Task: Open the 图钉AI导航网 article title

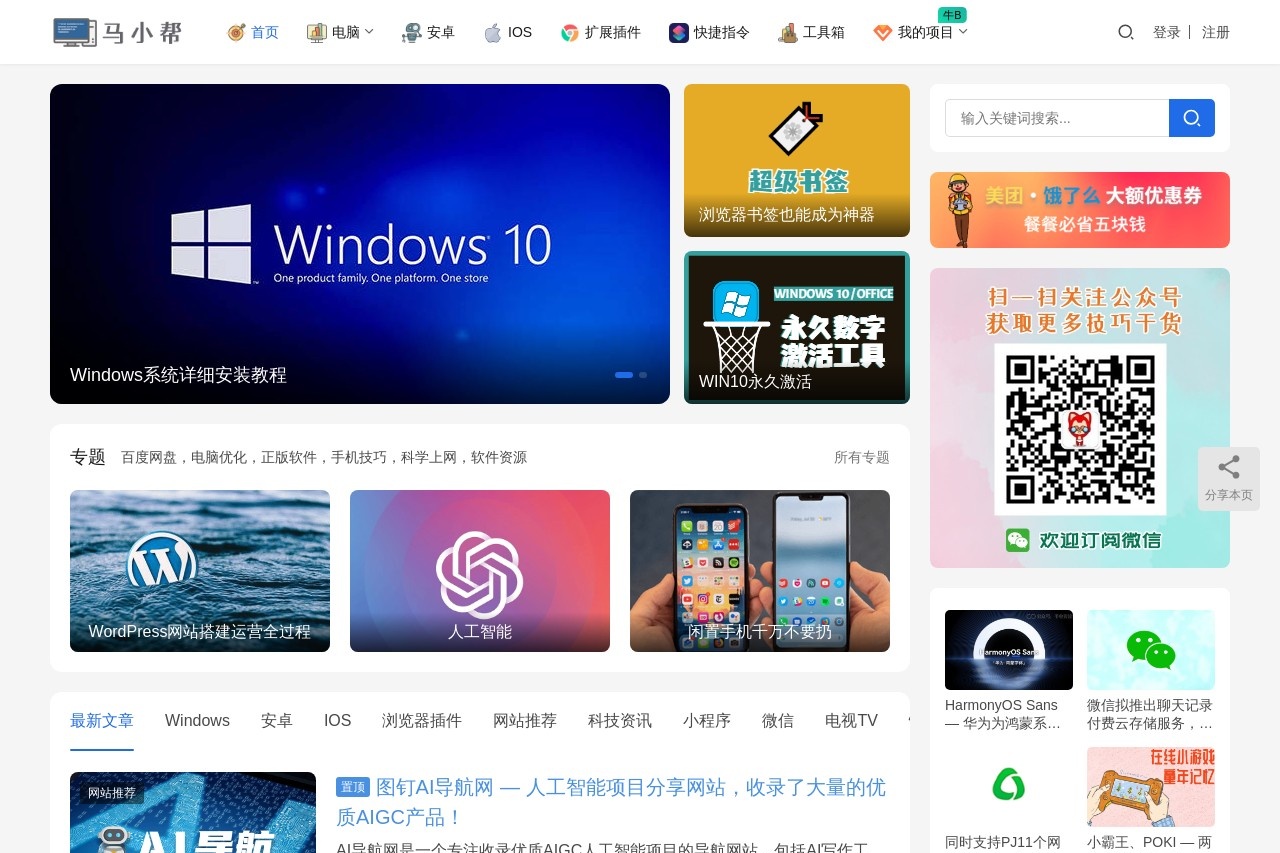Action: tap(611, 802)
